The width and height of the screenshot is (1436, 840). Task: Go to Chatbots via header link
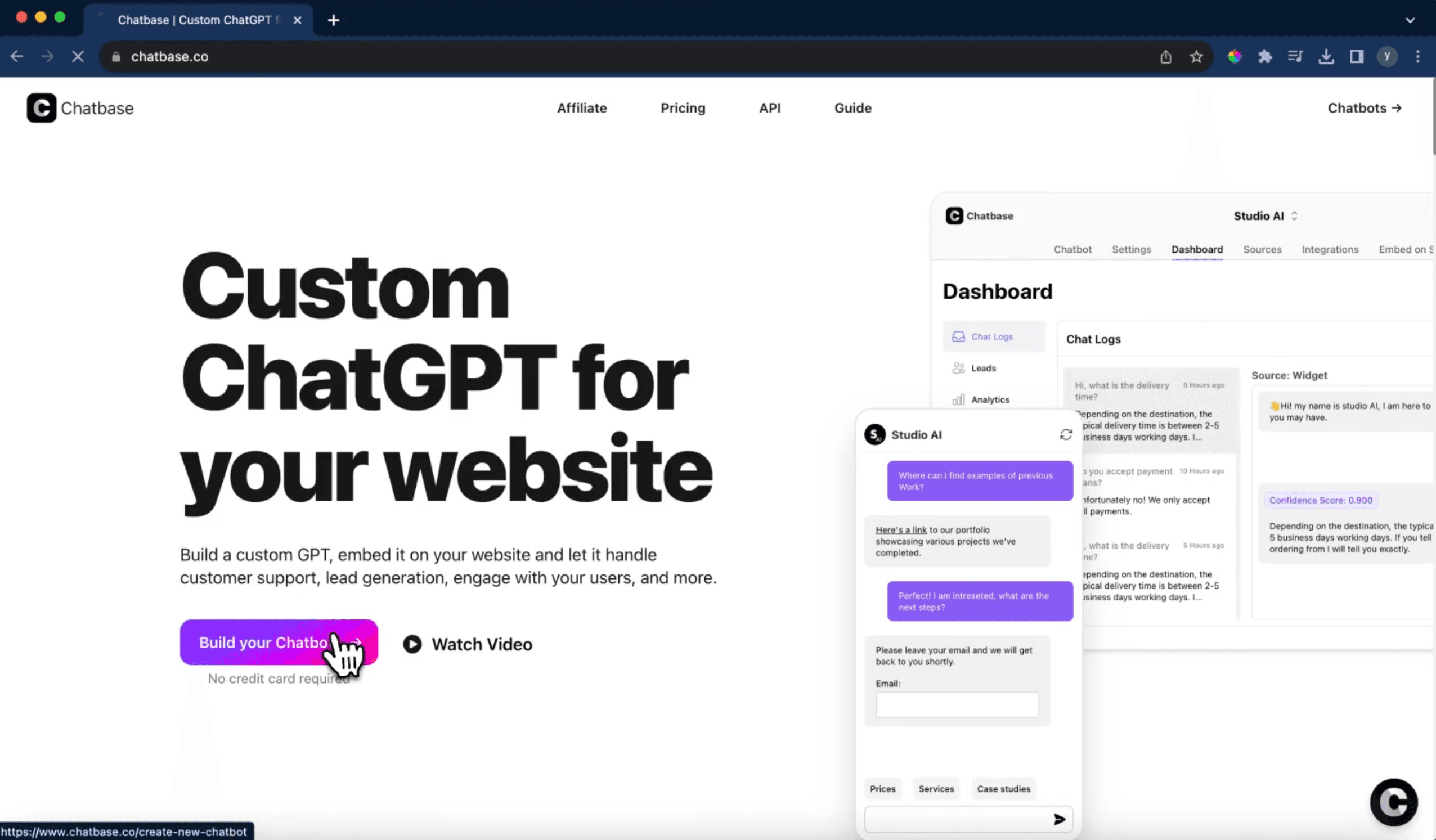pos(1364,107)
